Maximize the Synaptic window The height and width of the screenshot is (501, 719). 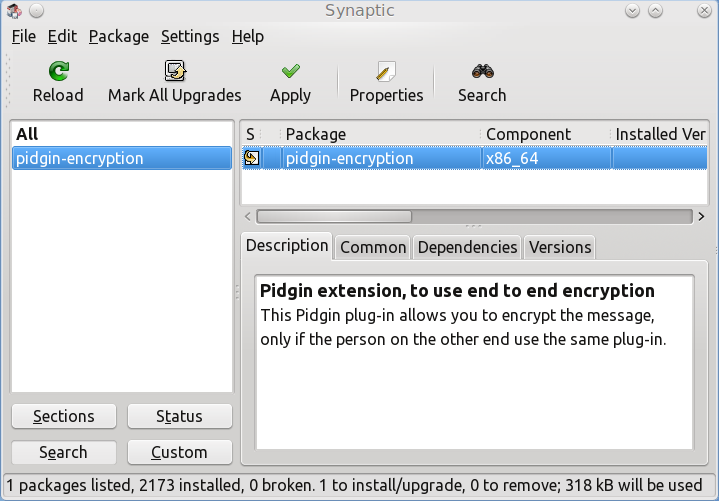(656, 11)
